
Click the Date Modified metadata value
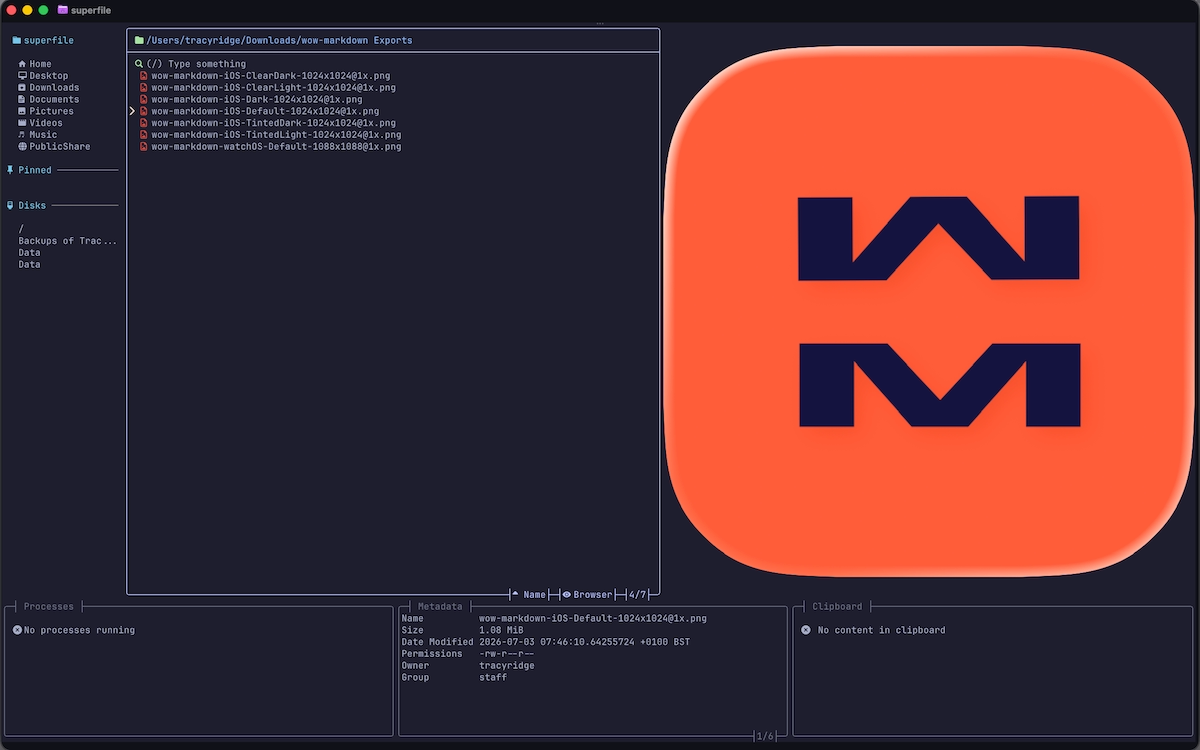[x=584, y=642]
